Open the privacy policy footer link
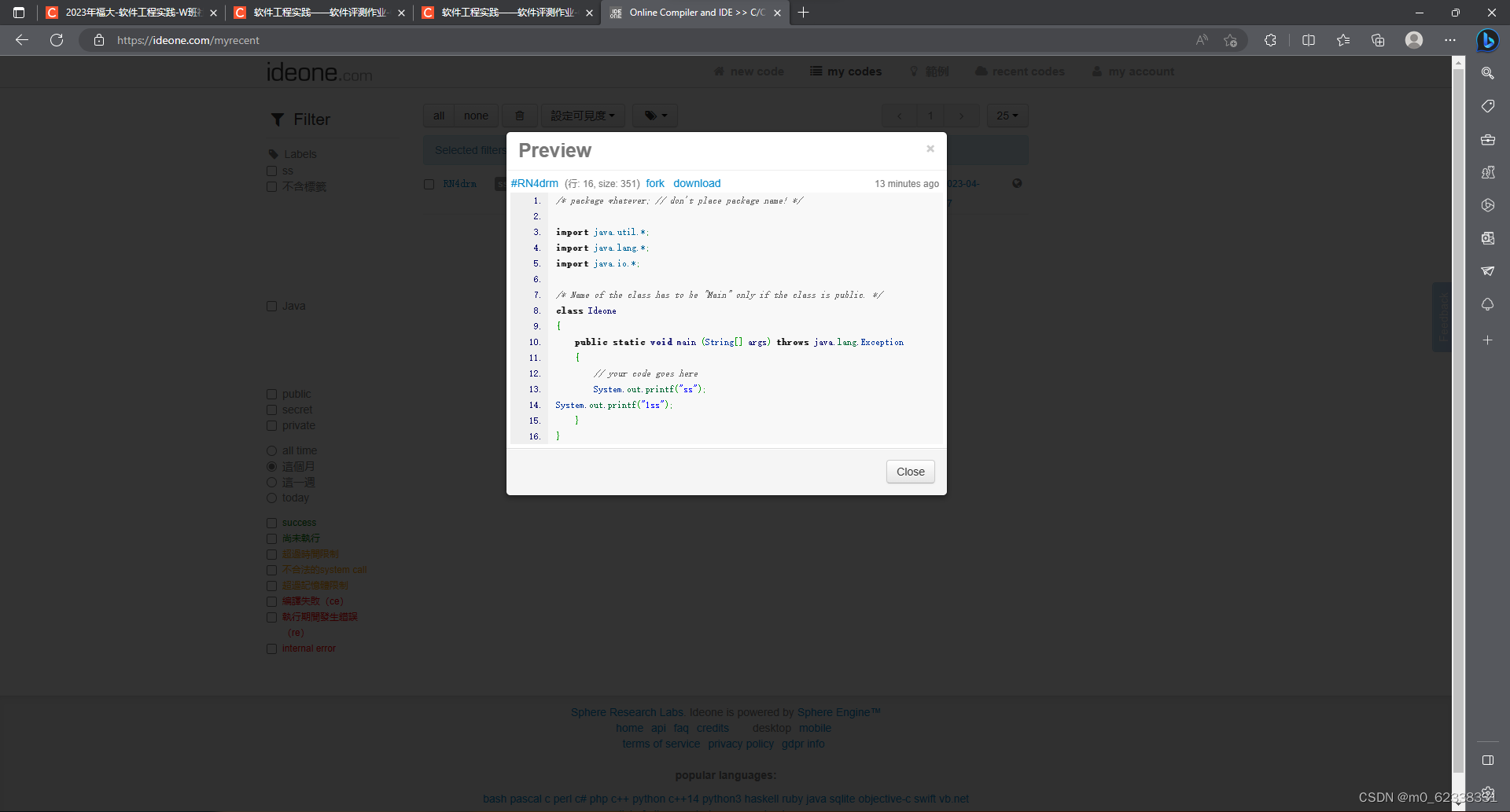1510x812 pixels. pyautogui.click(x=741, y=744)
